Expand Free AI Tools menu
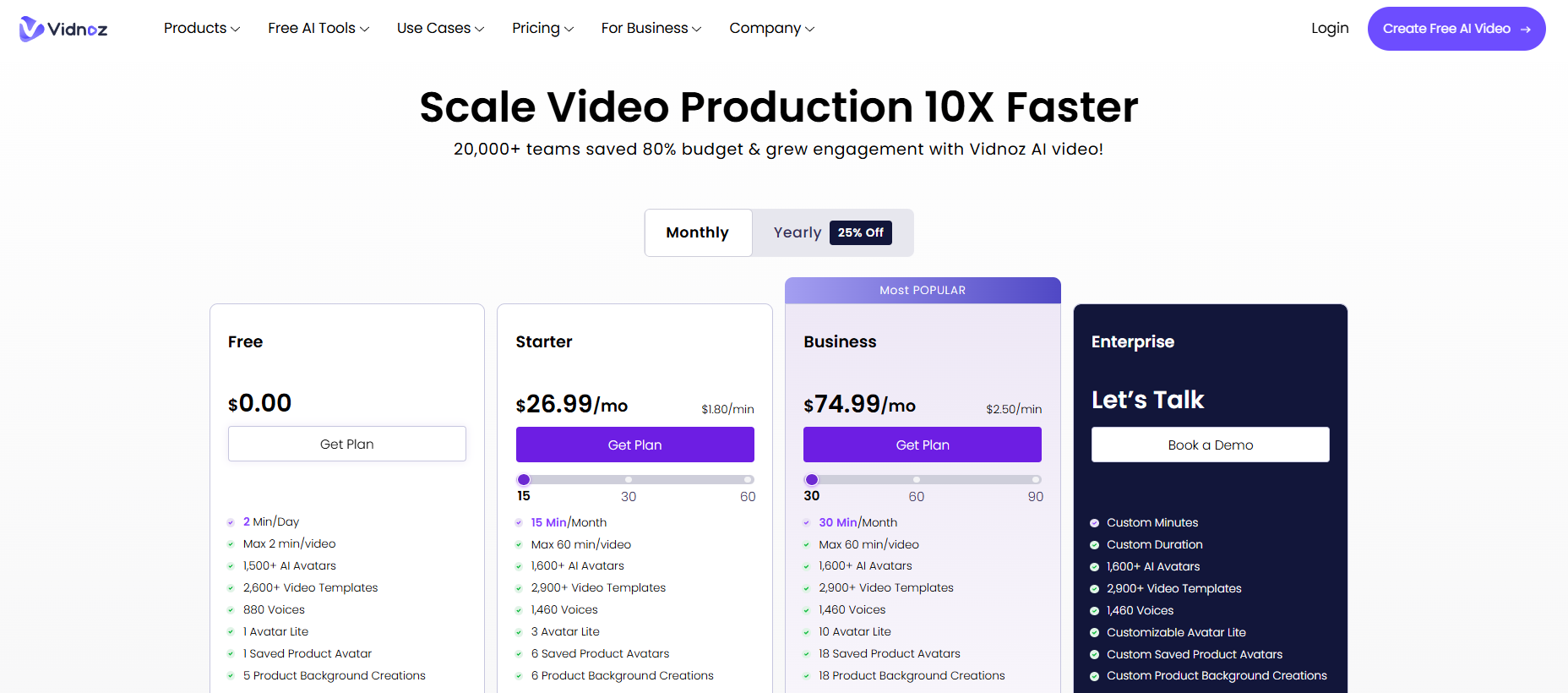The height and width of the screenshot is (693, 1568). click(318, 28)
